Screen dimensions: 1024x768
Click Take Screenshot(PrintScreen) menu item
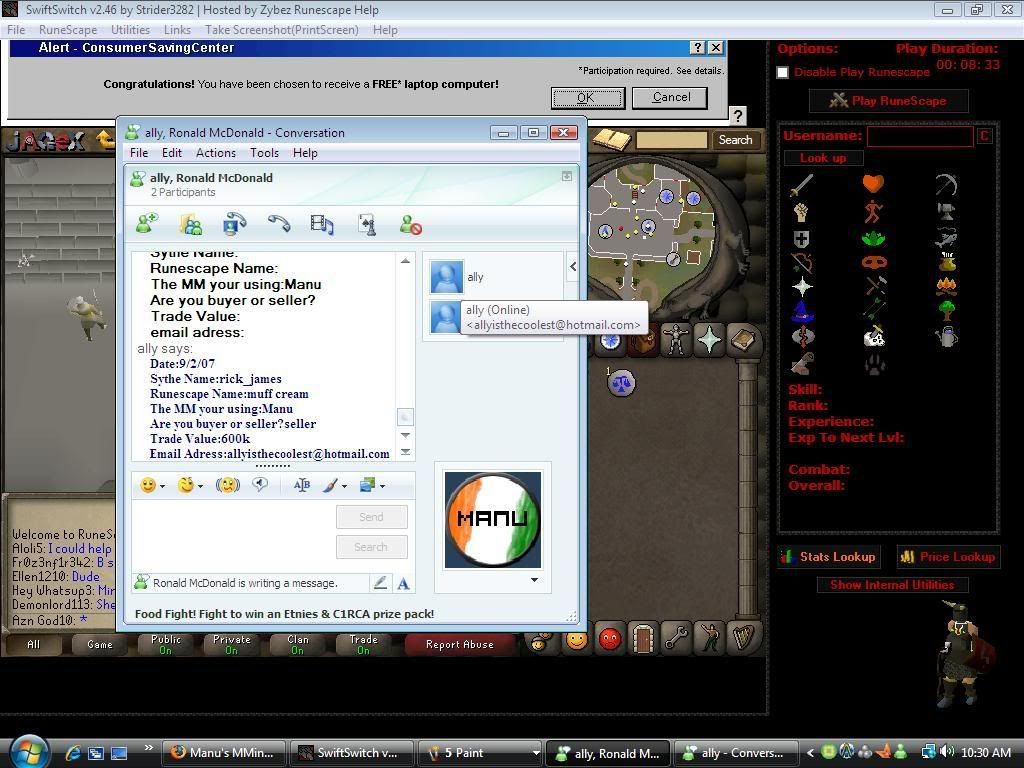click(281, 30)
